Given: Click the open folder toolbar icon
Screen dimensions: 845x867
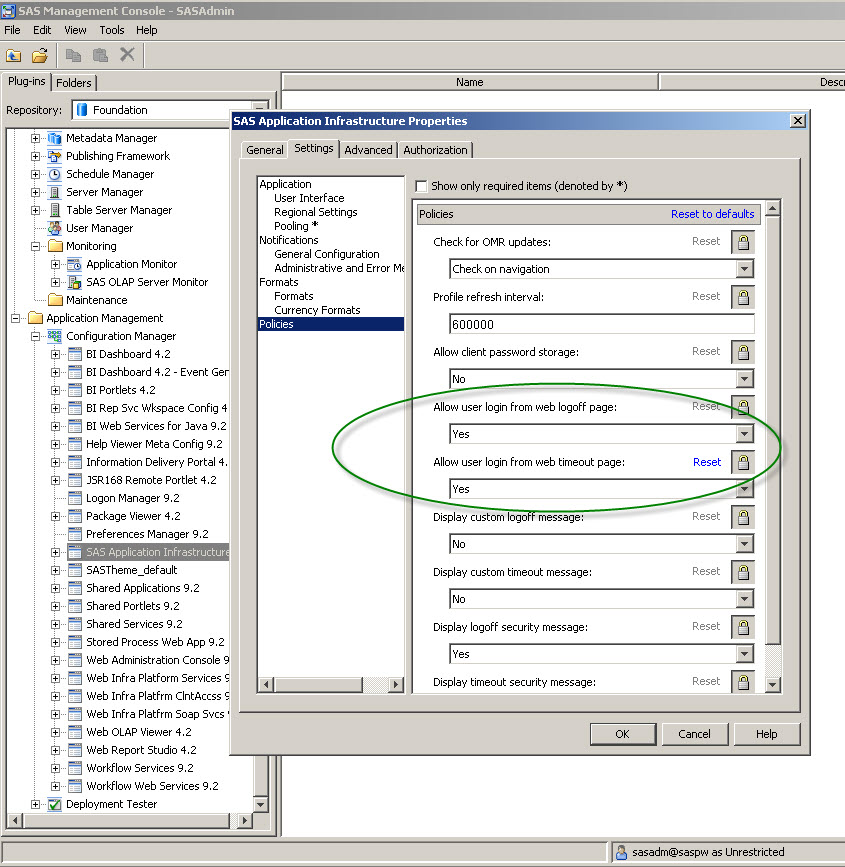Looking at the screenshot, I should pos(40,55).
